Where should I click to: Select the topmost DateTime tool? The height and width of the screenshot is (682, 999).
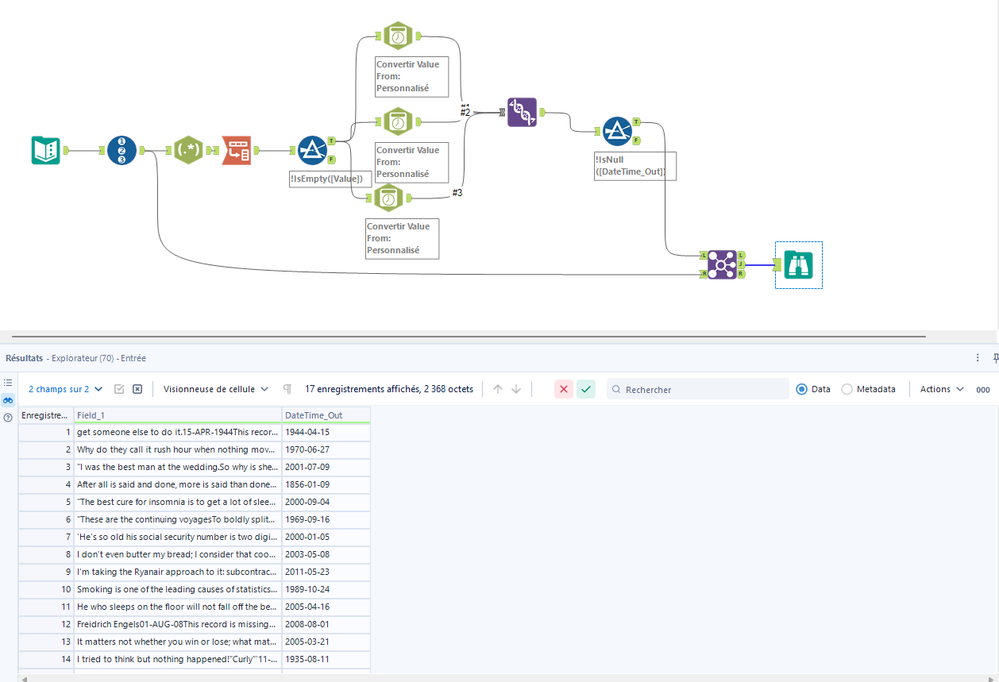(398, 36)
